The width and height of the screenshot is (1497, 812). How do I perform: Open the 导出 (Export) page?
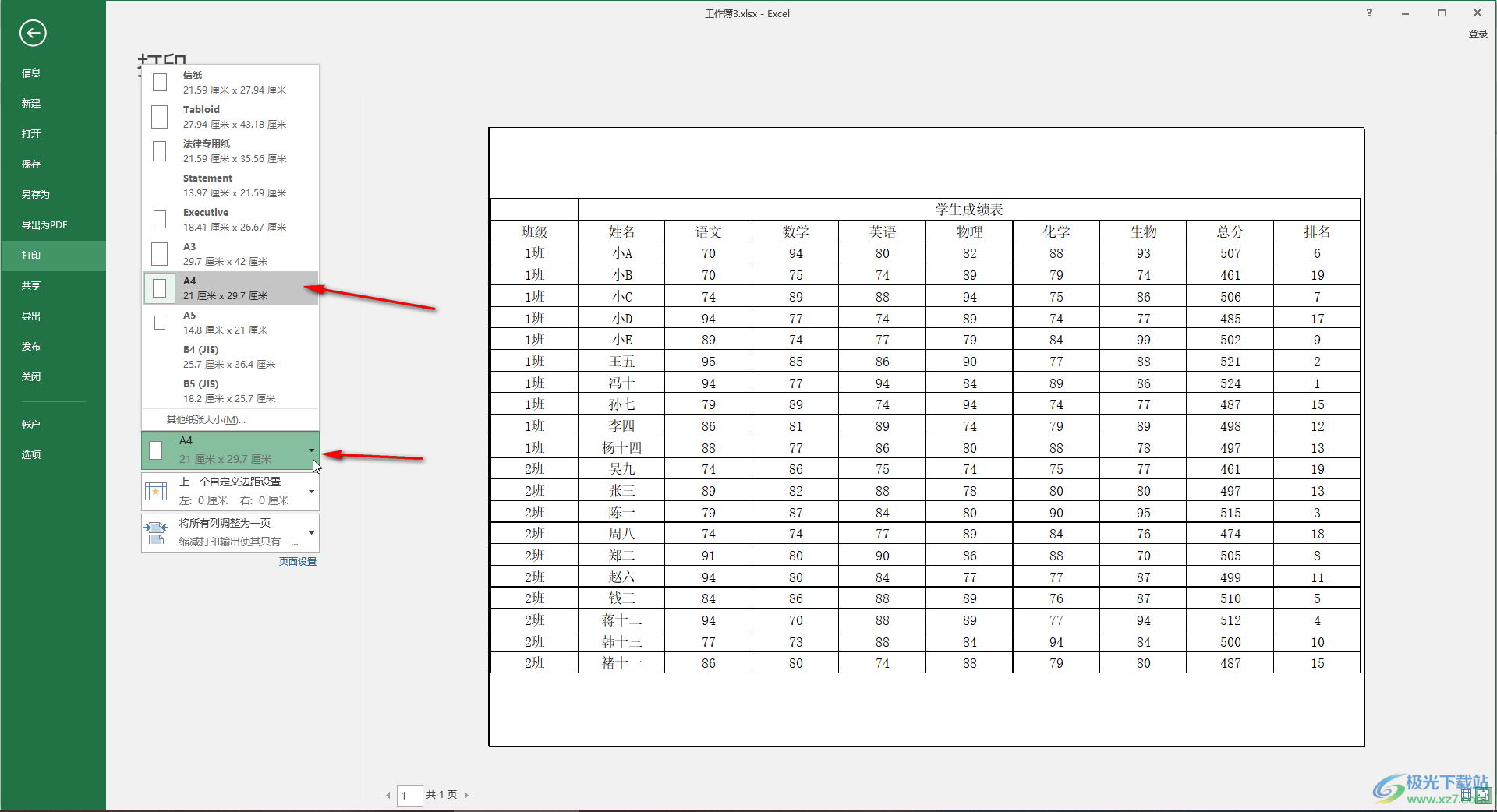click(x=53, y=316)
